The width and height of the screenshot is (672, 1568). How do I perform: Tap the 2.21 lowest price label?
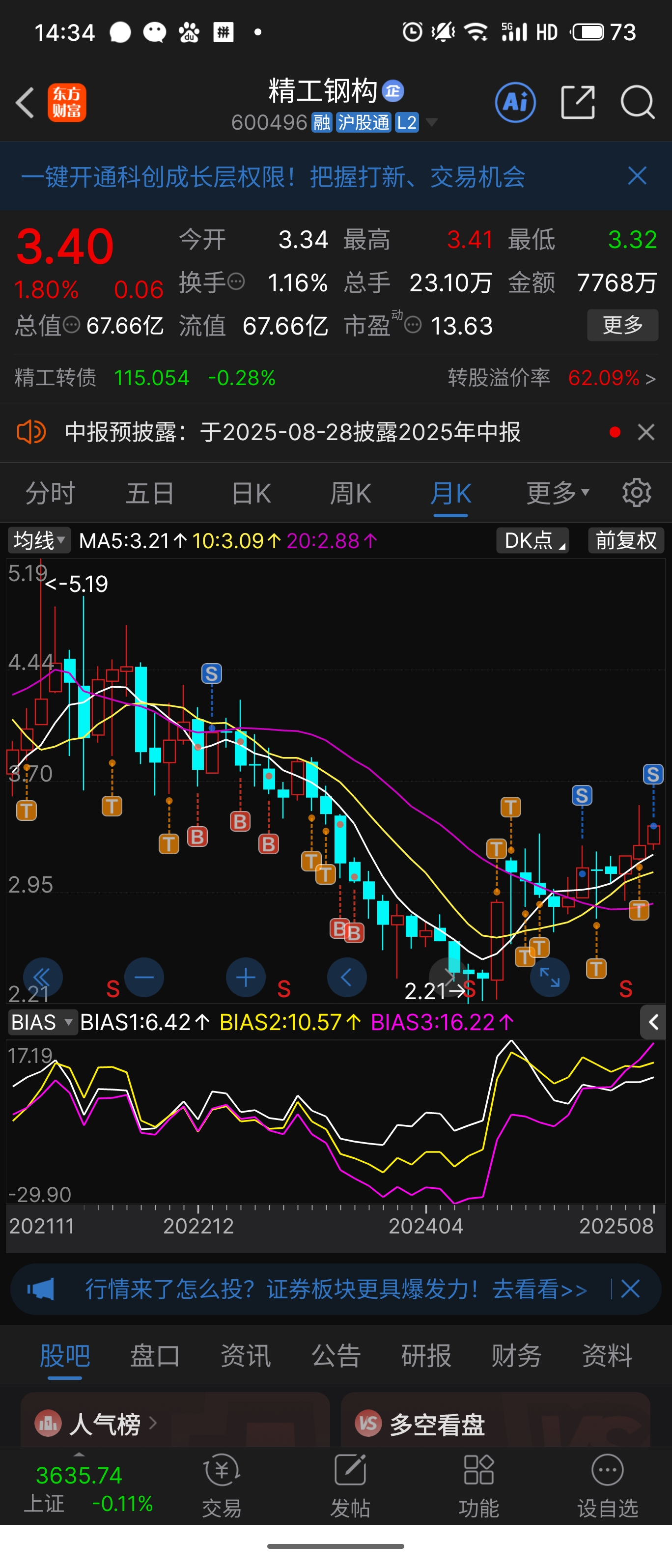coord(435,992)
